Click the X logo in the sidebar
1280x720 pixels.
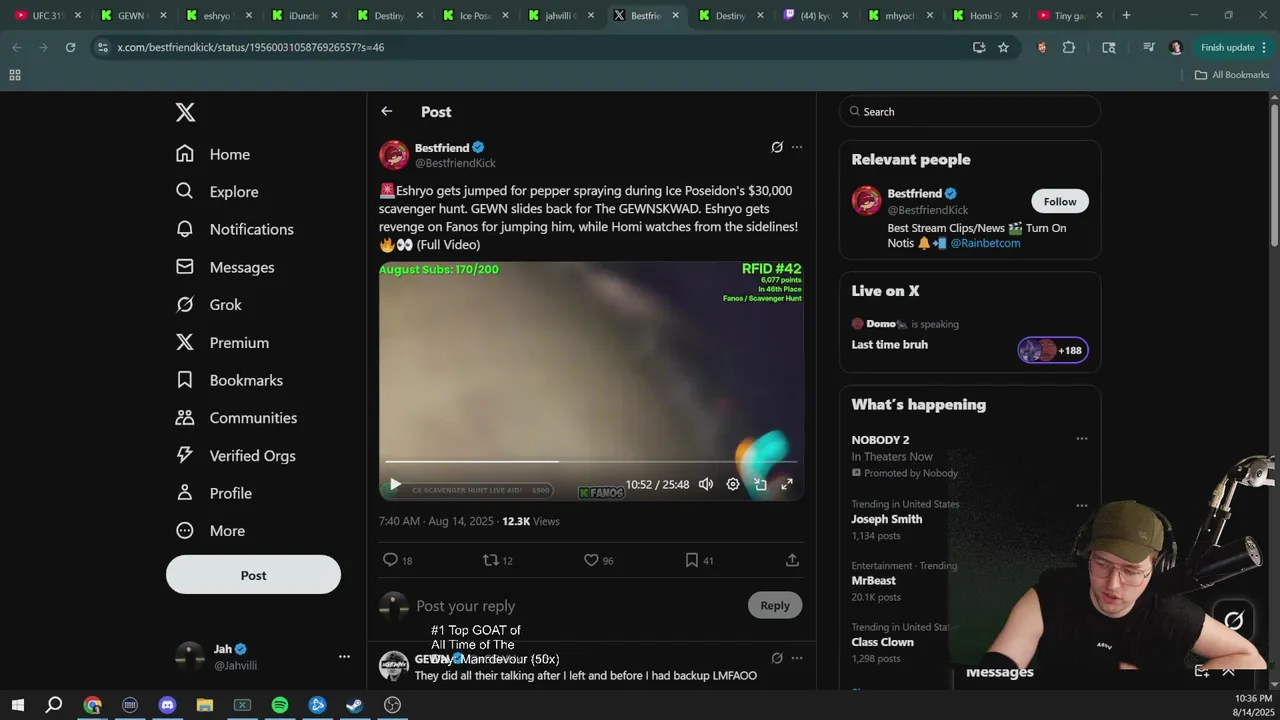click(185, 112)
